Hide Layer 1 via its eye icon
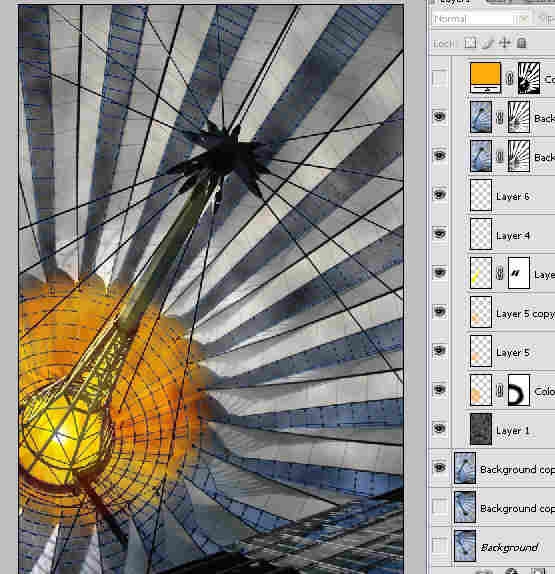Viewport: 555px width, 574px height. click(x=439, y=429)
